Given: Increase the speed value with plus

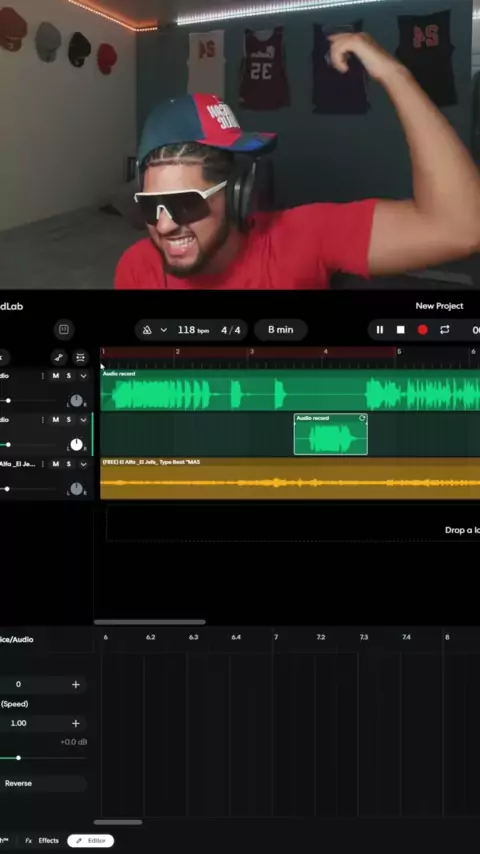Looking at the screenshot, I should click(x=76, y=723).
